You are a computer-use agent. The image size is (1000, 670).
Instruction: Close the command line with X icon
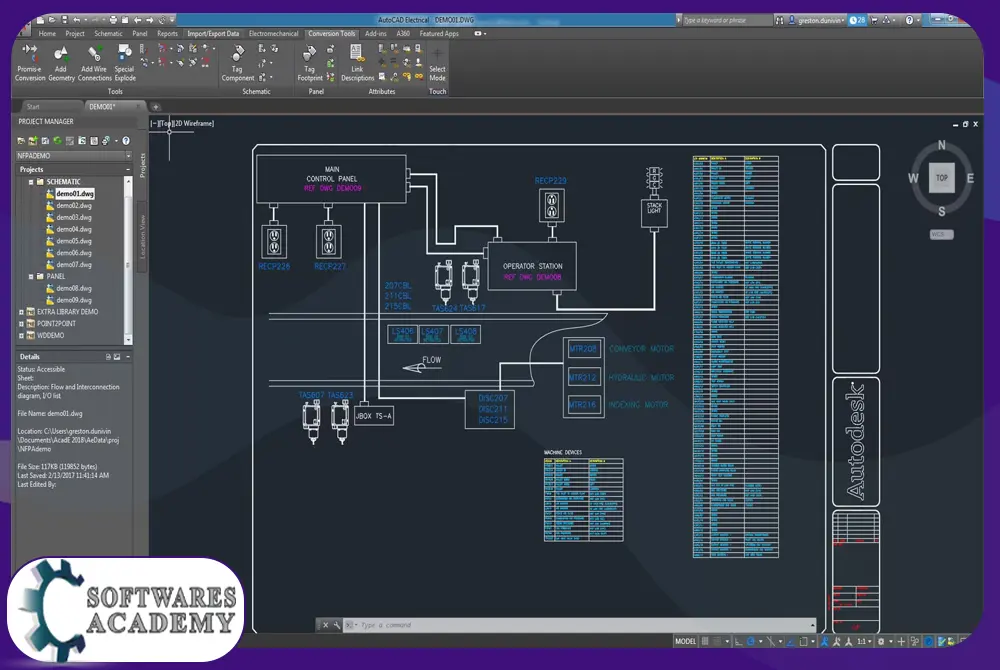point(325,625)
